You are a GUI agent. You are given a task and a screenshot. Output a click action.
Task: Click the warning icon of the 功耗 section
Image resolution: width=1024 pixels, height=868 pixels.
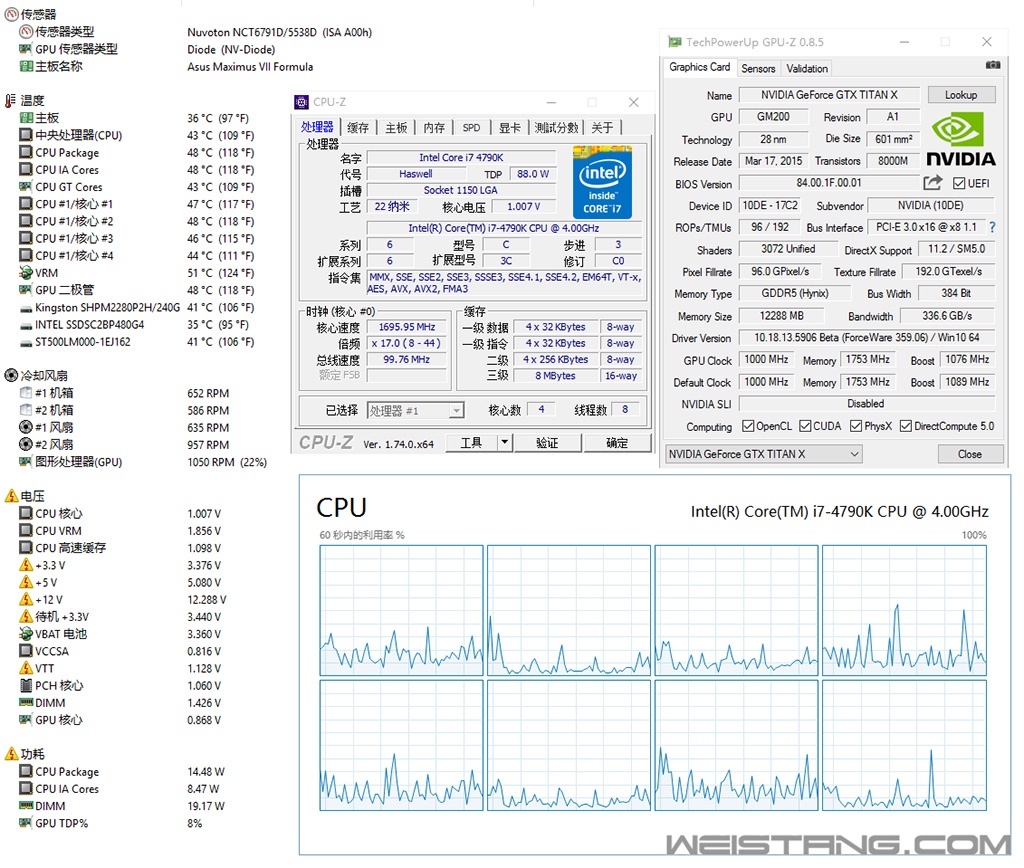(x=11, y=754)
